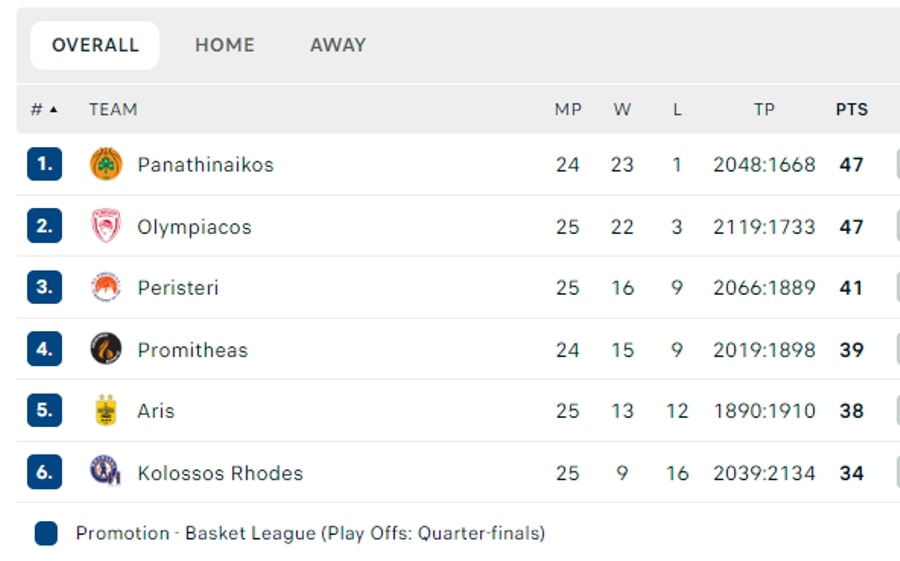This screenshot has height=561, width=900.
Task: Open the Kolossos Rhodes team link
Action: pos(220,472)
